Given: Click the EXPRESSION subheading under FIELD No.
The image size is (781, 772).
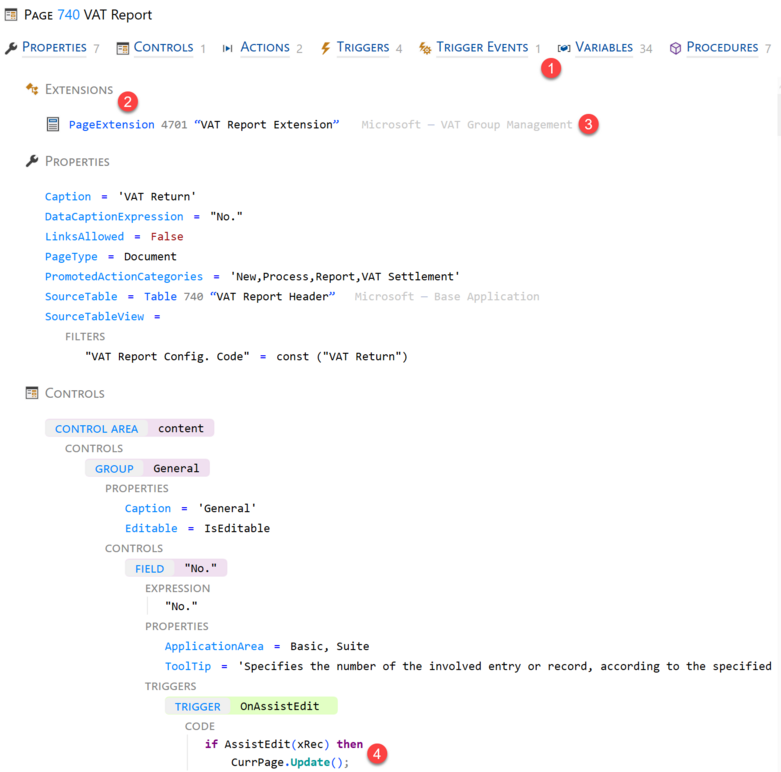Looking at the screenshot, I should click(x=177, y=588).
